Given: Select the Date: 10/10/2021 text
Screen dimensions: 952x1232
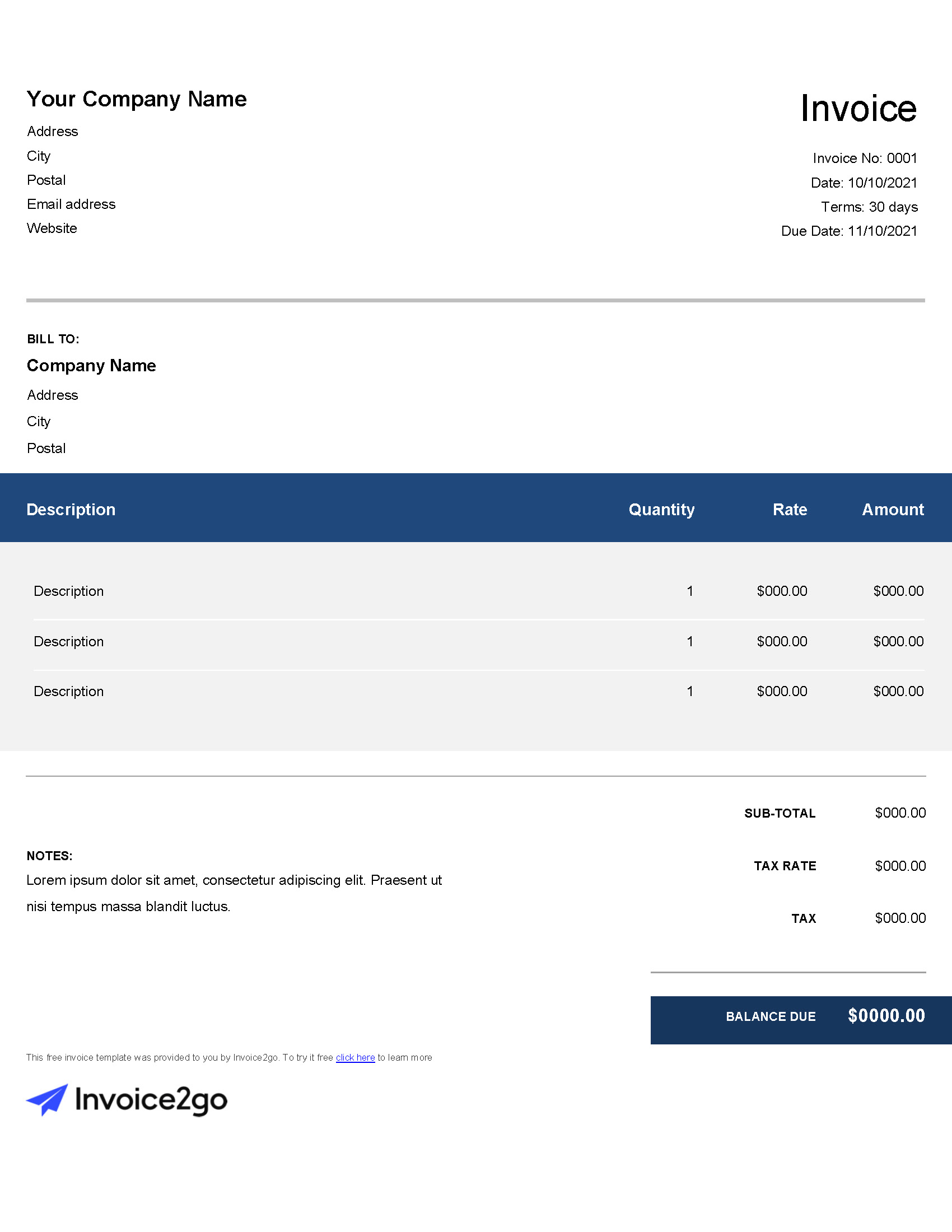Looking at the screenshot, I should coord(864,183).
